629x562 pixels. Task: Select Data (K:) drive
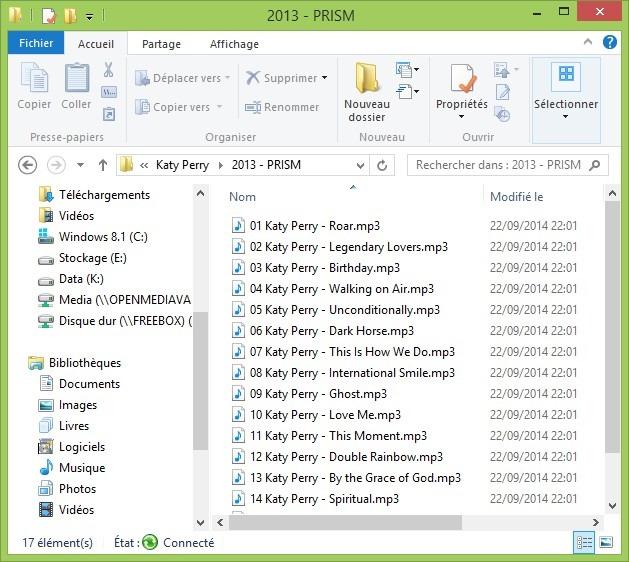71,279
